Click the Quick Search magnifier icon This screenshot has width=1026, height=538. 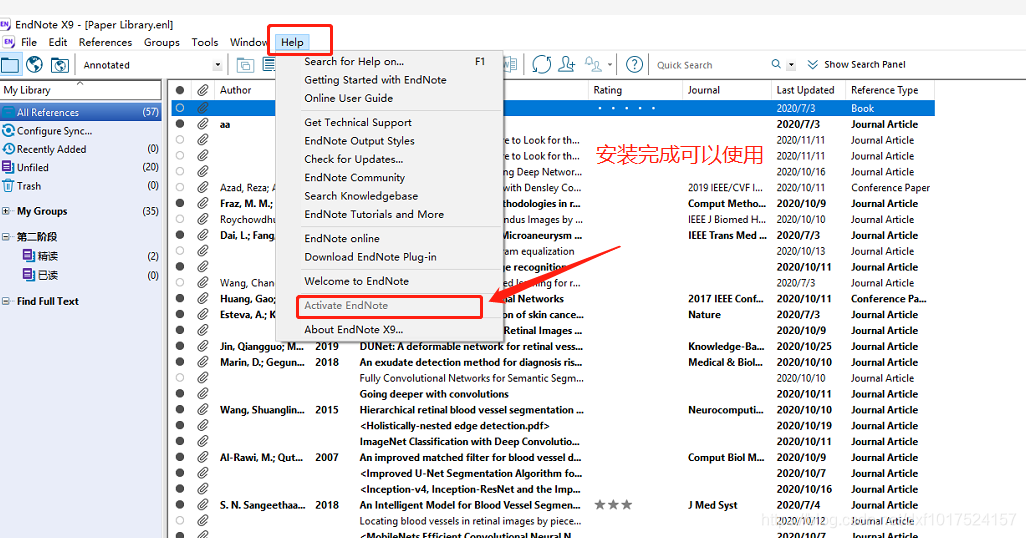[776, 64]
